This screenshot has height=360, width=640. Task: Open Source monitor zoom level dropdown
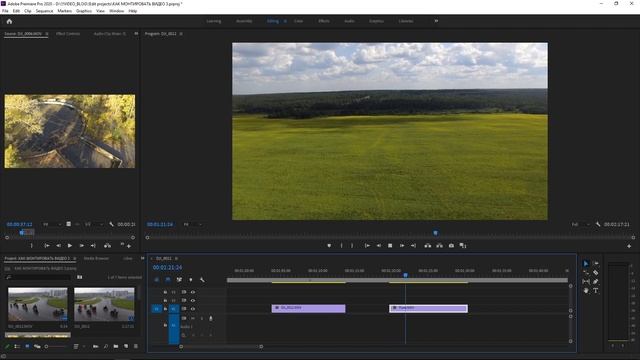(x=51, y=224)
